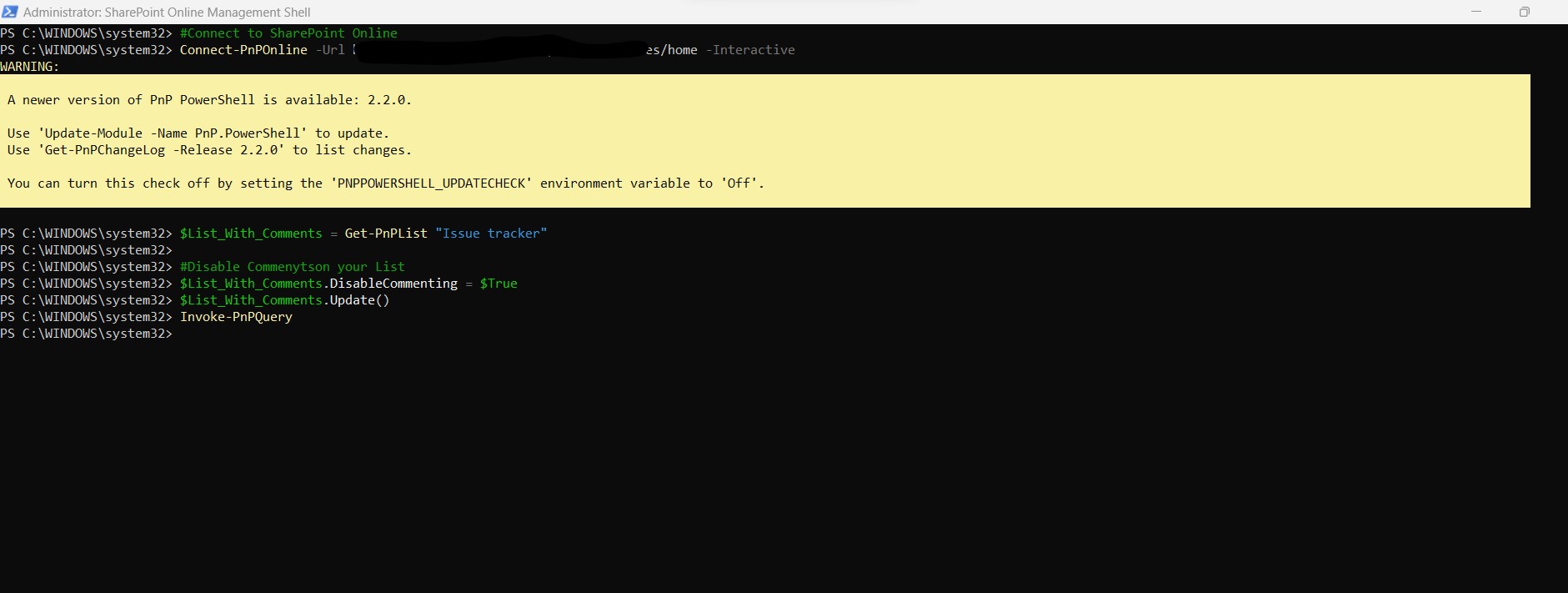
Task: Click the DisableCommenting property text
Action: point(393,284)
